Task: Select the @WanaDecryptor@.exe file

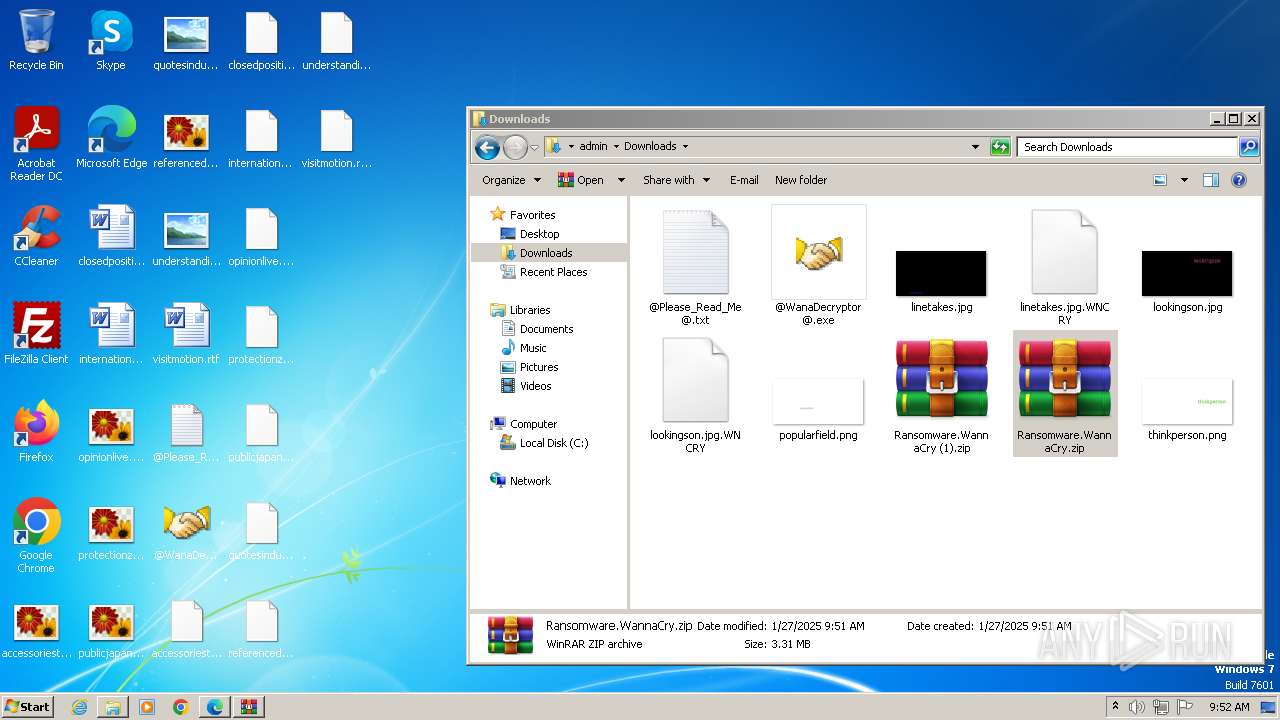Action: (818, 266)
